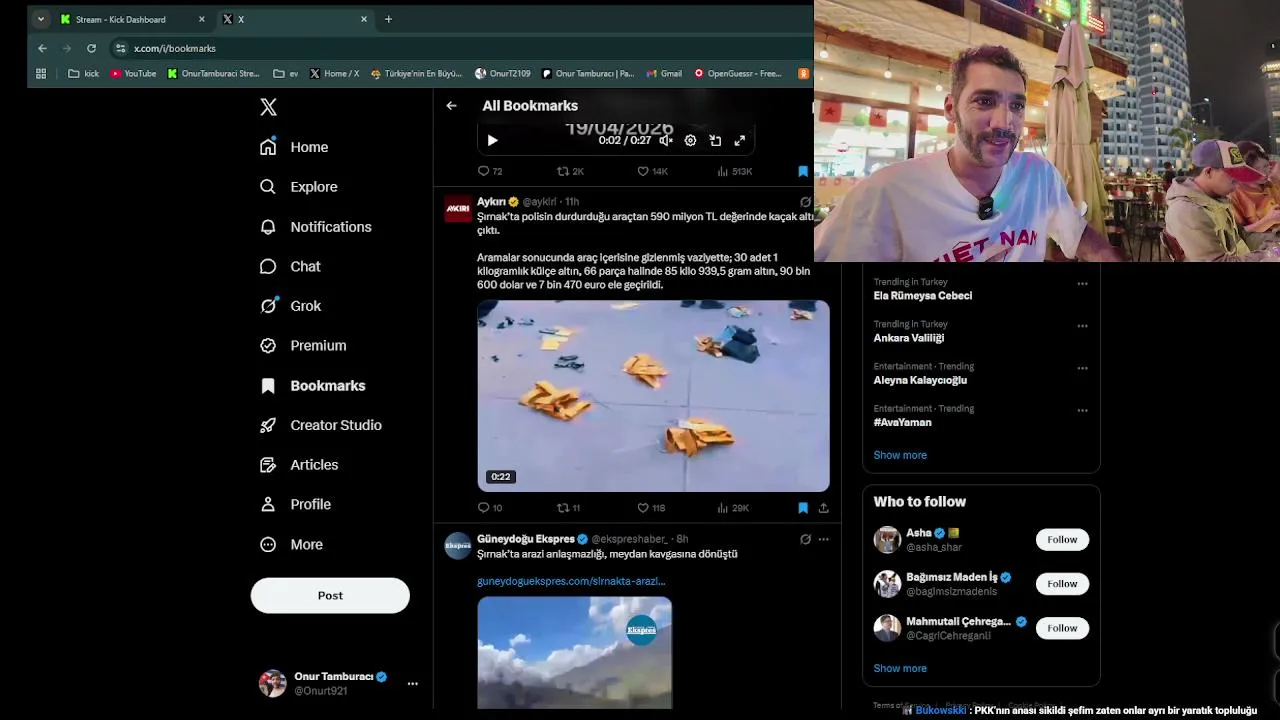
Task: Open options for Ankara Valiliği trend
Action: [x=1082, y=326]
